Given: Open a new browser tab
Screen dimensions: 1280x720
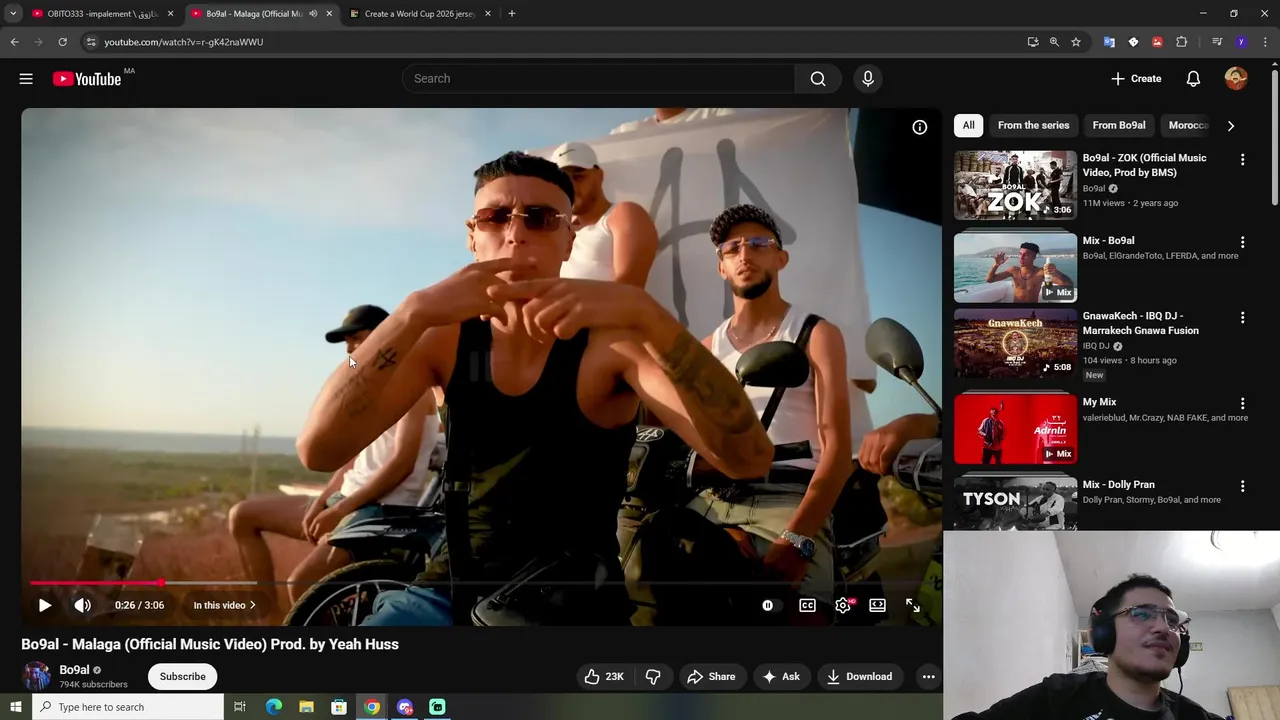Looking at the screenshot, I should [x=511, y=14].
